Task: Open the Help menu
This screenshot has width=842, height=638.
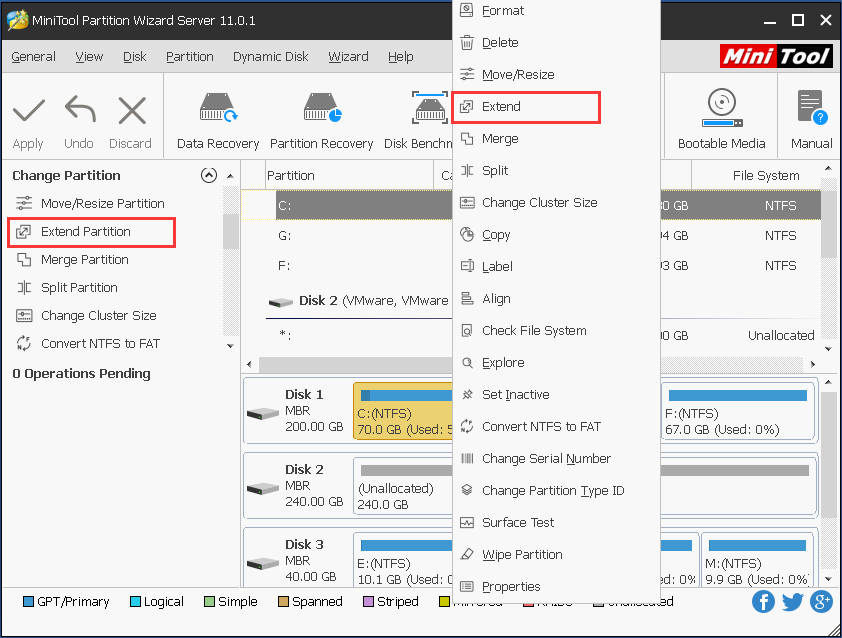Action: pos(401,56)
